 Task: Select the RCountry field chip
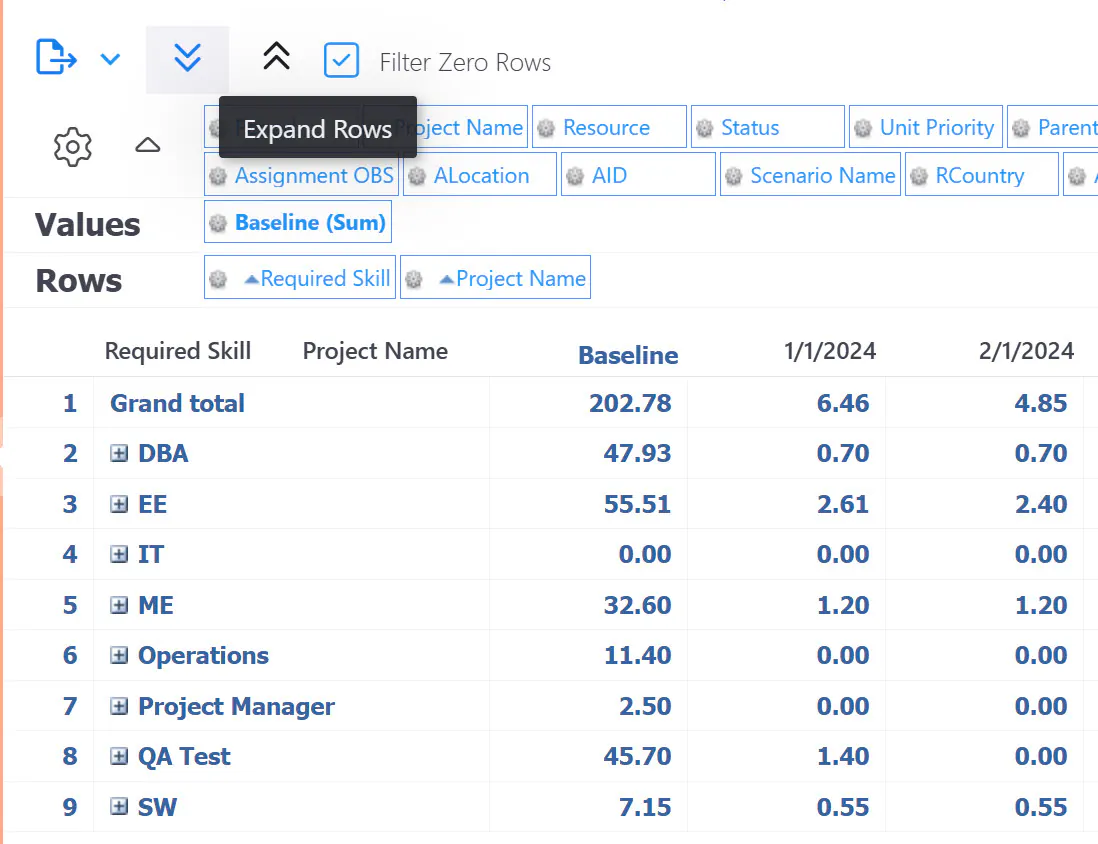pyautogui.click(x=982, y=174)
